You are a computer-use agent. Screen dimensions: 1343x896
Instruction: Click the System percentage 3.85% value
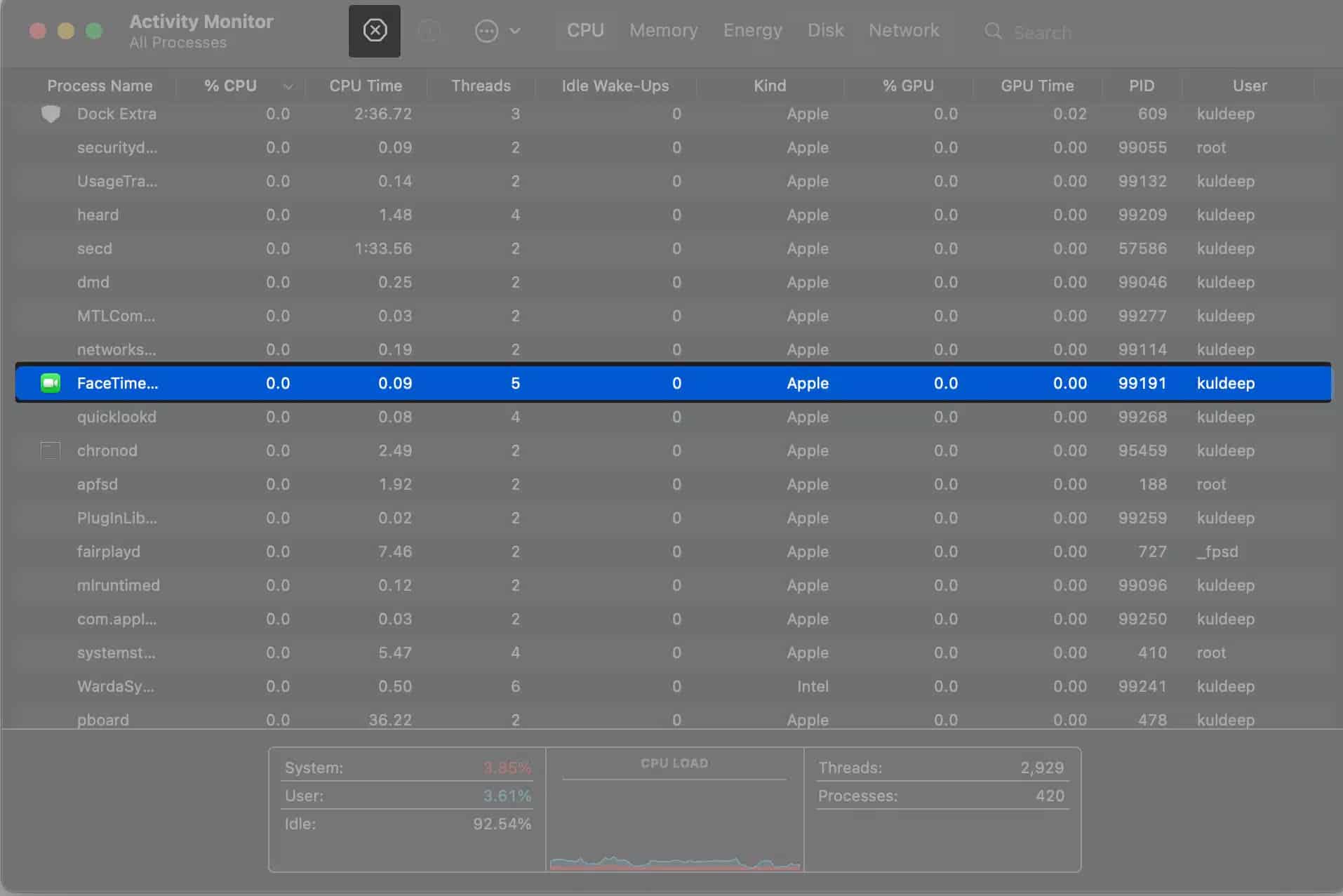point(507,768)
